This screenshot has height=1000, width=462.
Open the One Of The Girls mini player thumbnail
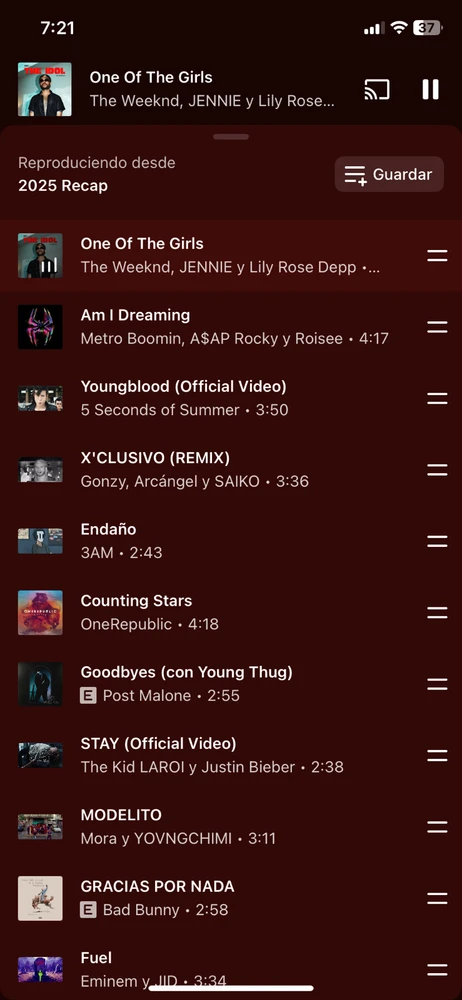45,89
